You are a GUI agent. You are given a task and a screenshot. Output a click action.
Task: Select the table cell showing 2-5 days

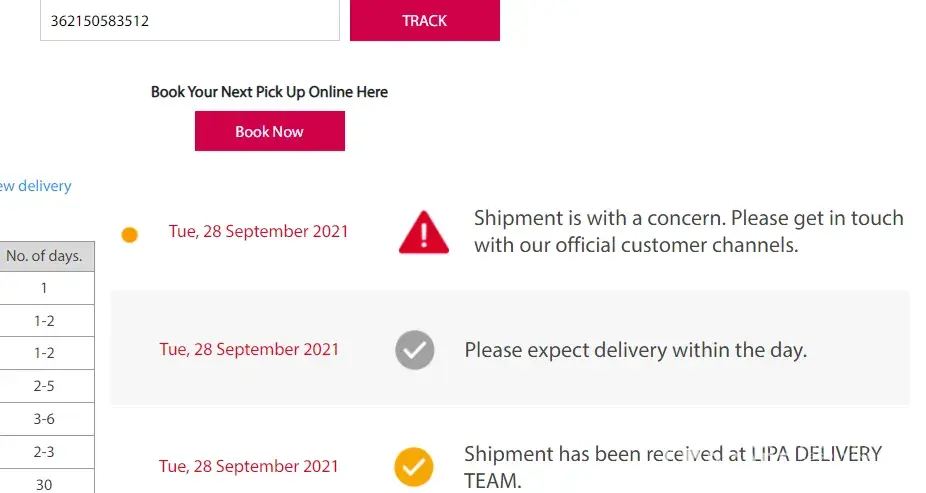pyautogui.click(x=44, y=386)
